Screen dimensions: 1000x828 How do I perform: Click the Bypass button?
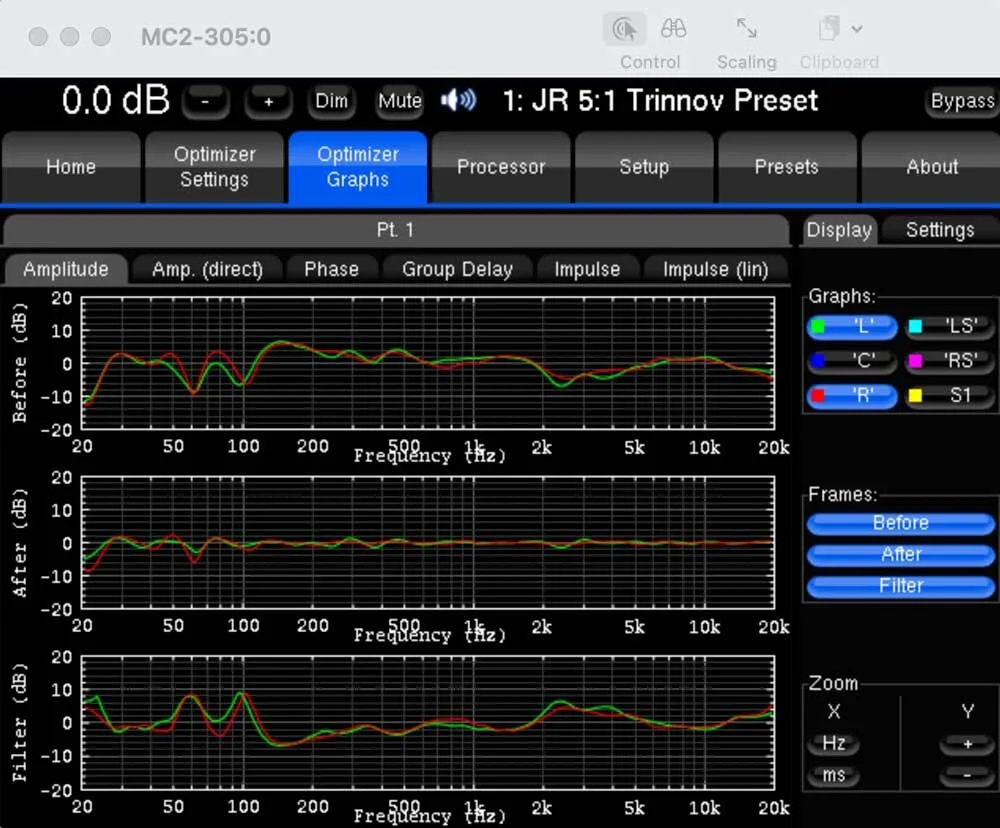(x=962, y=101)
